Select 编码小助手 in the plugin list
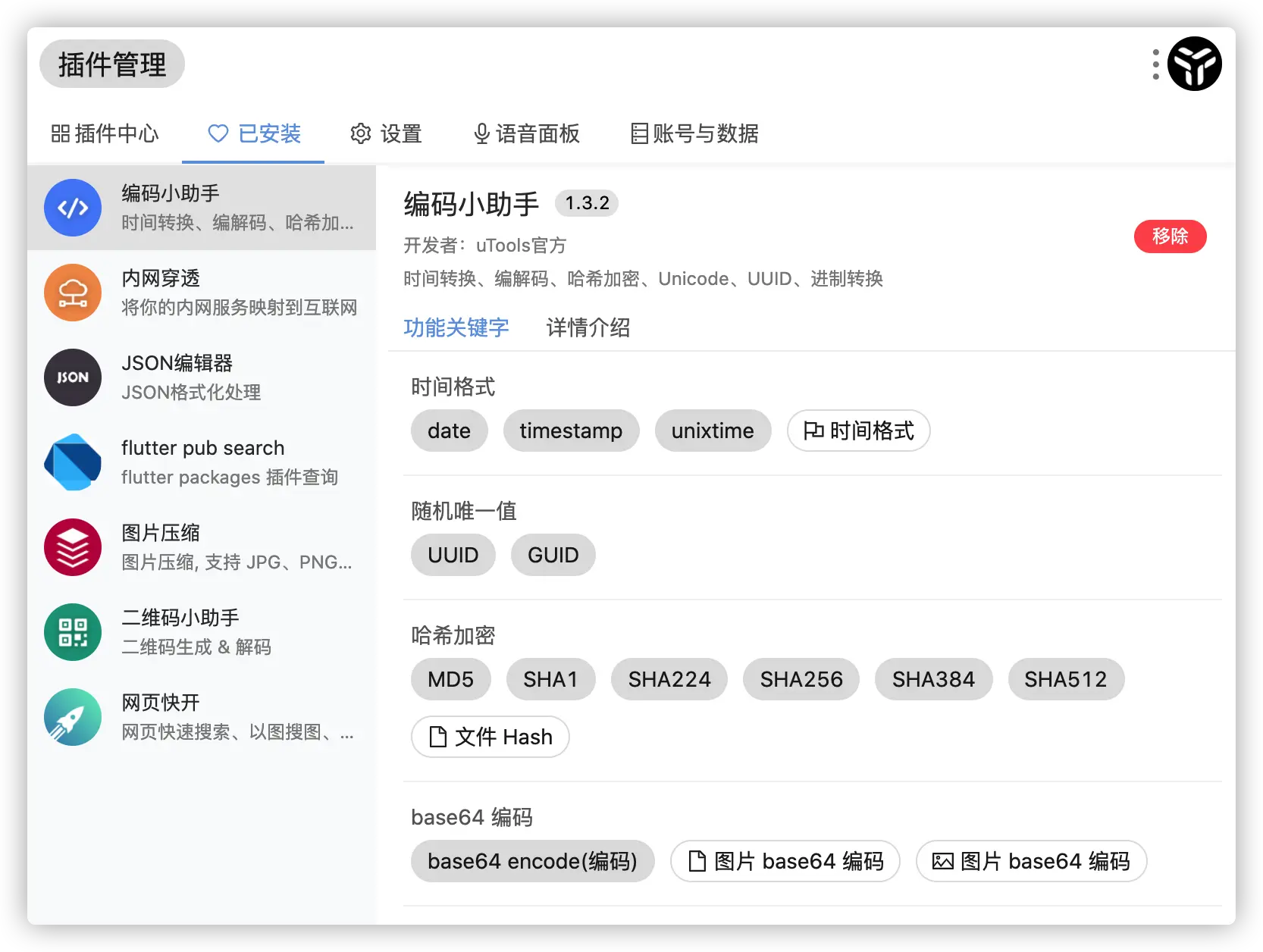 [202, 208]
